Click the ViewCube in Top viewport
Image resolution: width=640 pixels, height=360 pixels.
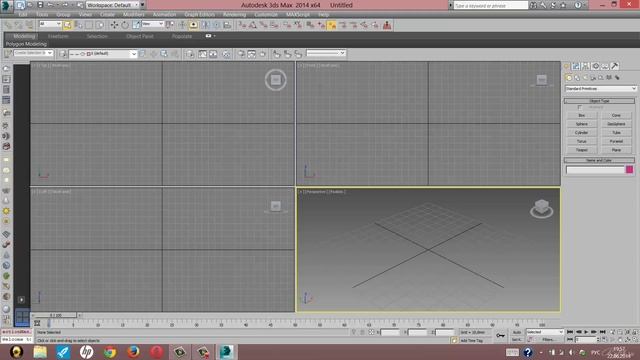tap(276, 80)
